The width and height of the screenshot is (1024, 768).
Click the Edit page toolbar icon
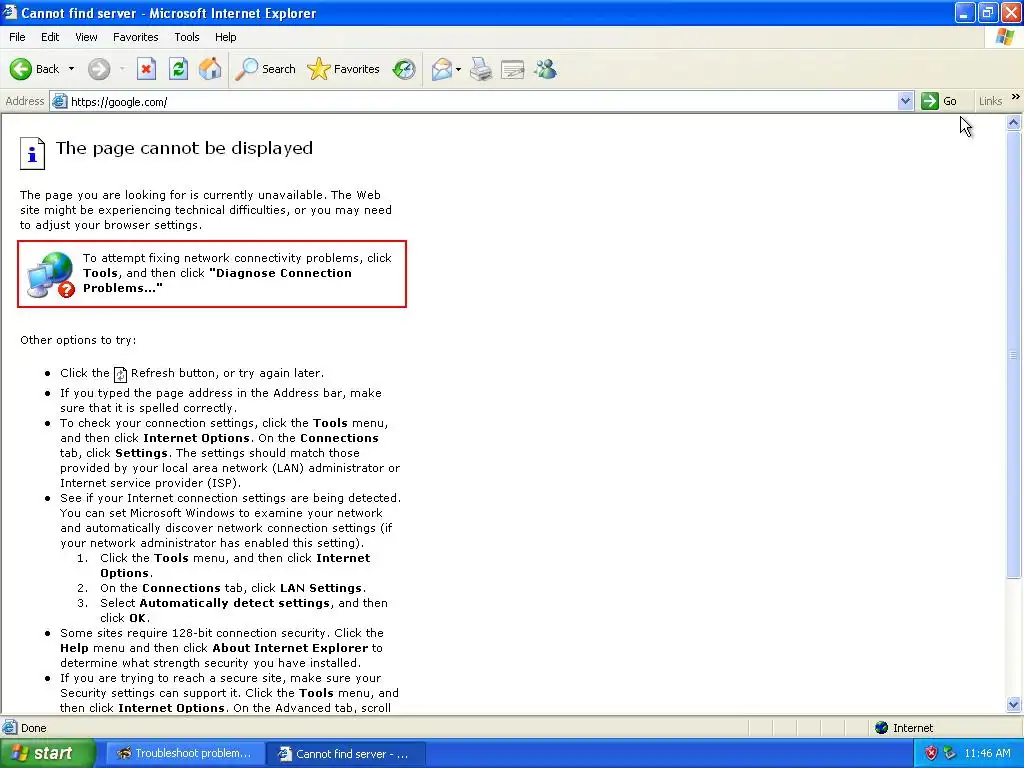point(513,69)
